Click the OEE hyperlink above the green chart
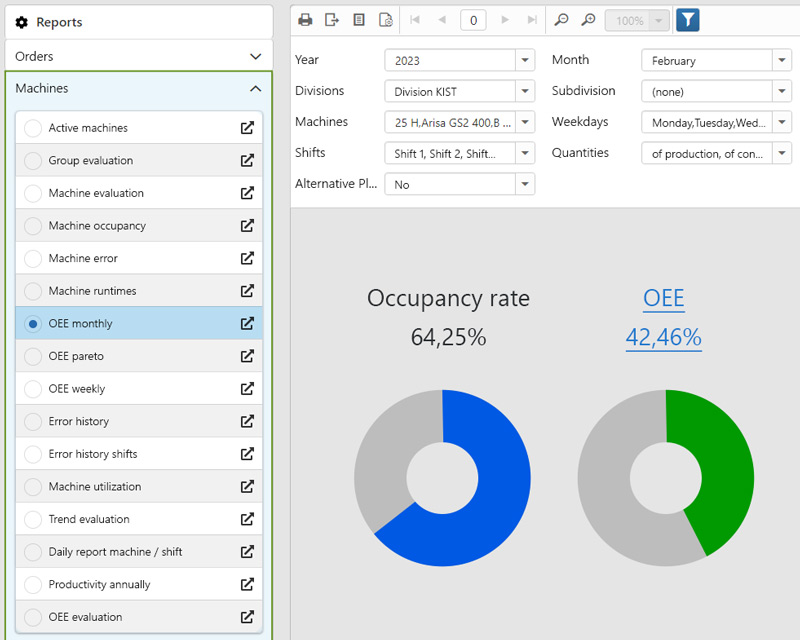Viewport: 800px width, 640px height. point(664,296)
